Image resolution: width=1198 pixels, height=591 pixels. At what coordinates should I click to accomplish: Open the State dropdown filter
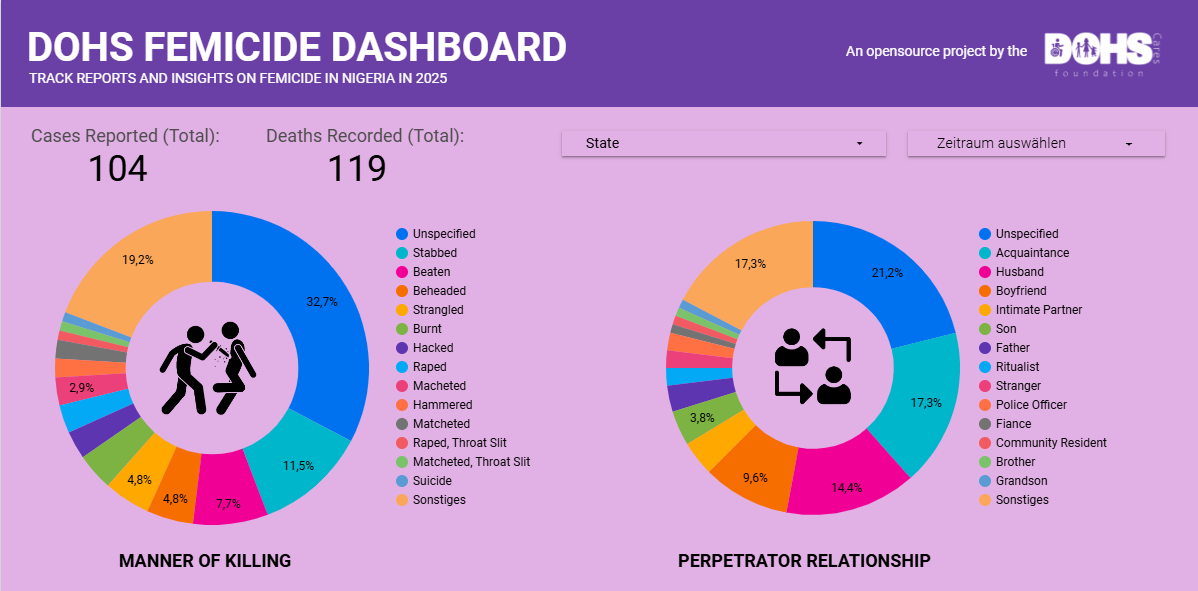point(723,143)
